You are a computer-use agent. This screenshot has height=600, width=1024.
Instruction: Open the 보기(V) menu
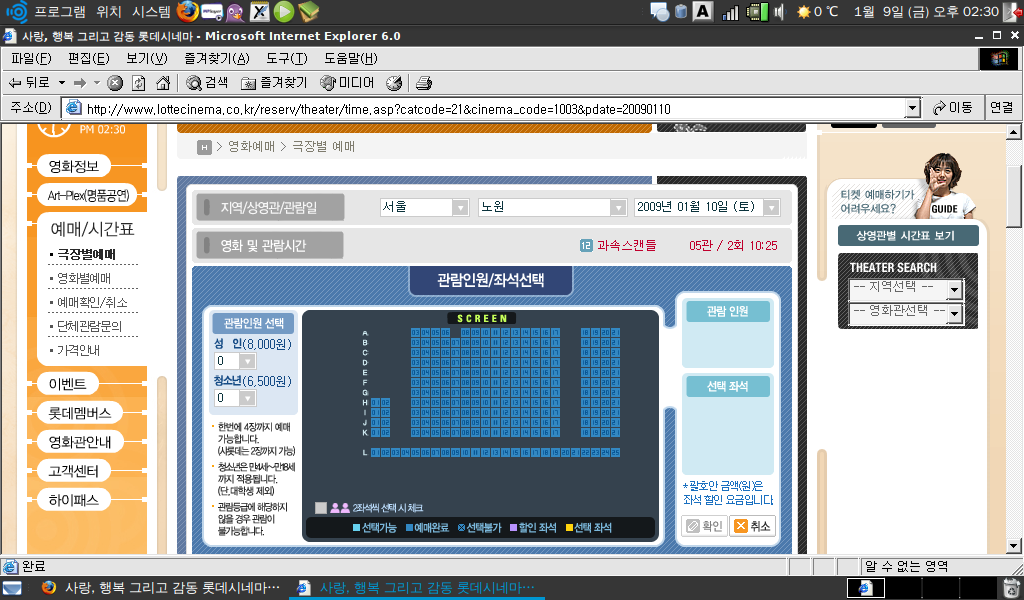pos(147,59)
